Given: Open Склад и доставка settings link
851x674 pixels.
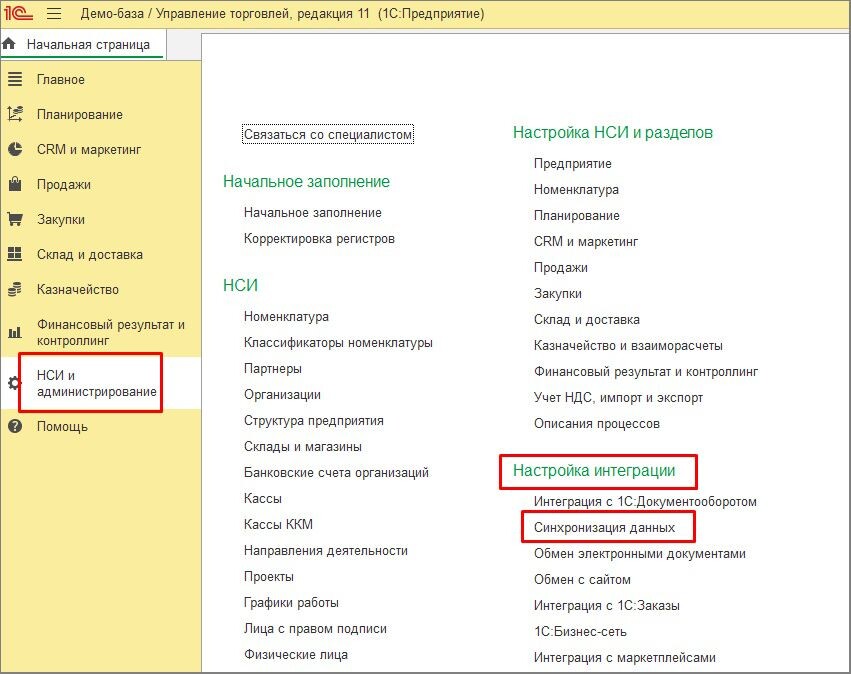Looking at the screenshot, I should (x=587, y=320).
